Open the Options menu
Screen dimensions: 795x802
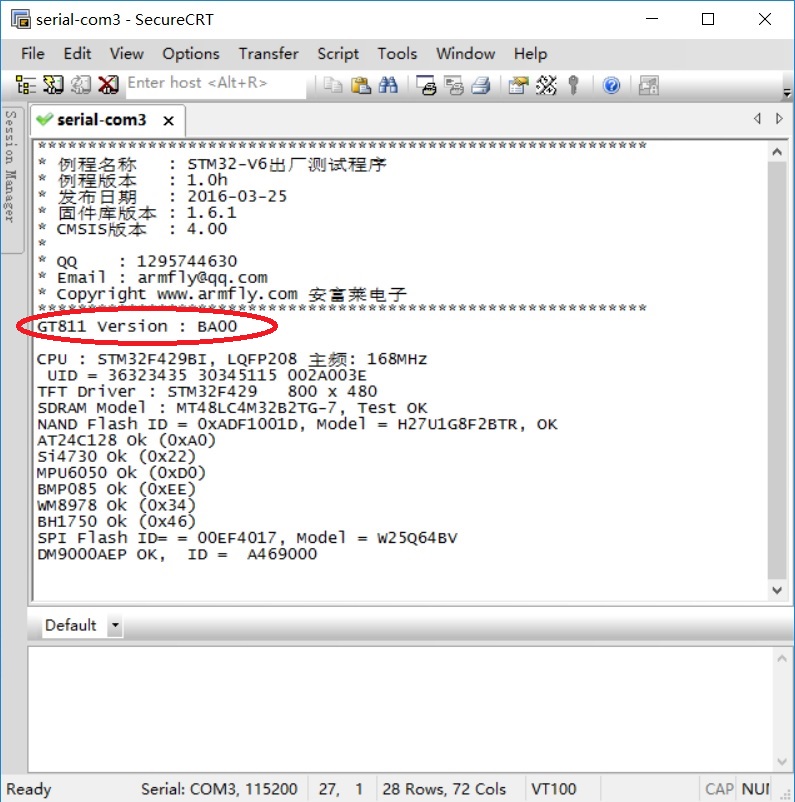pos(191,54)
